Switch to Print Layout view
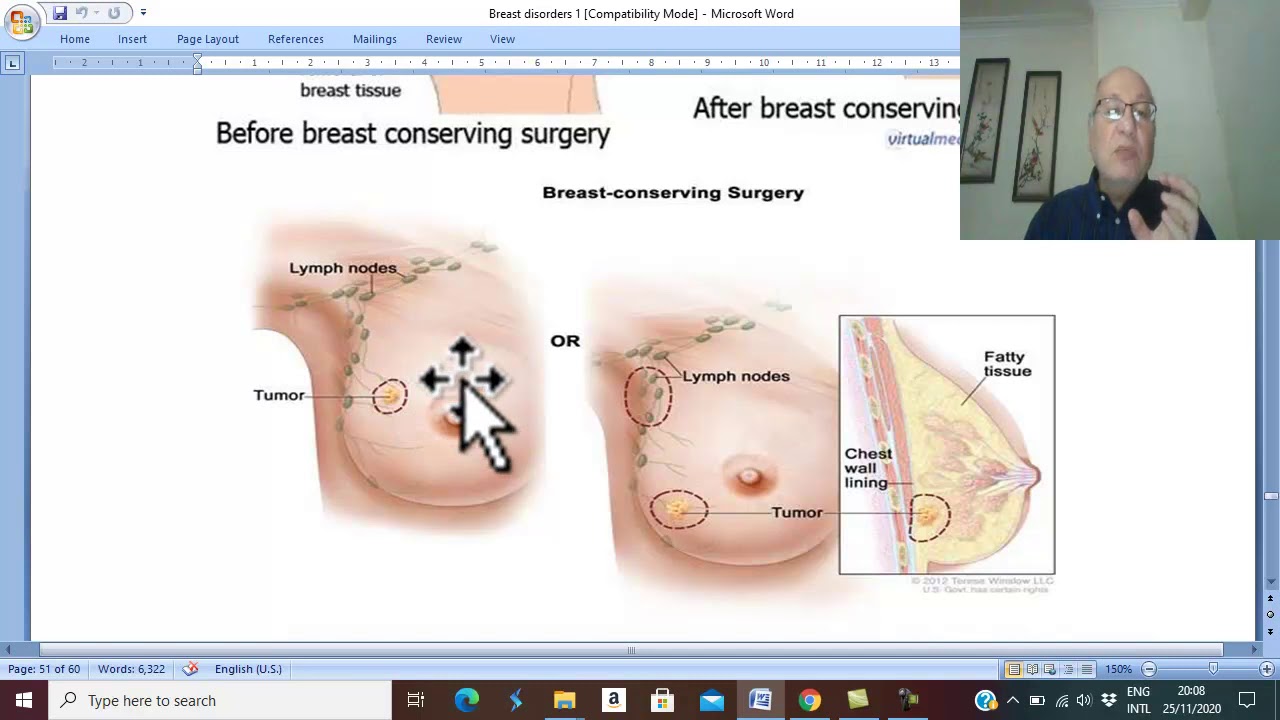Image resolution: width=1280 pixels, height=720 pixels. [x=1013, y=669]
